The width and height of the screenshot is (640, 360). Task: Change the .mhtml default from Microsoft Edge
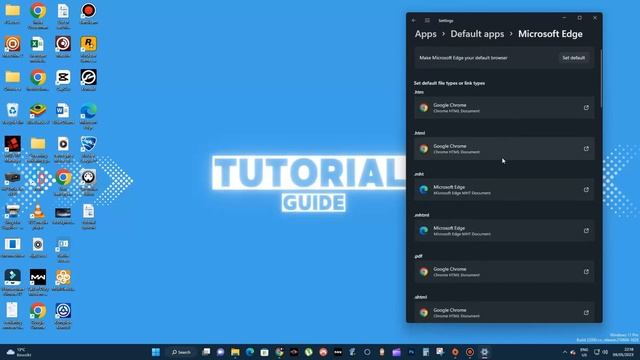(x=504, y=231)
